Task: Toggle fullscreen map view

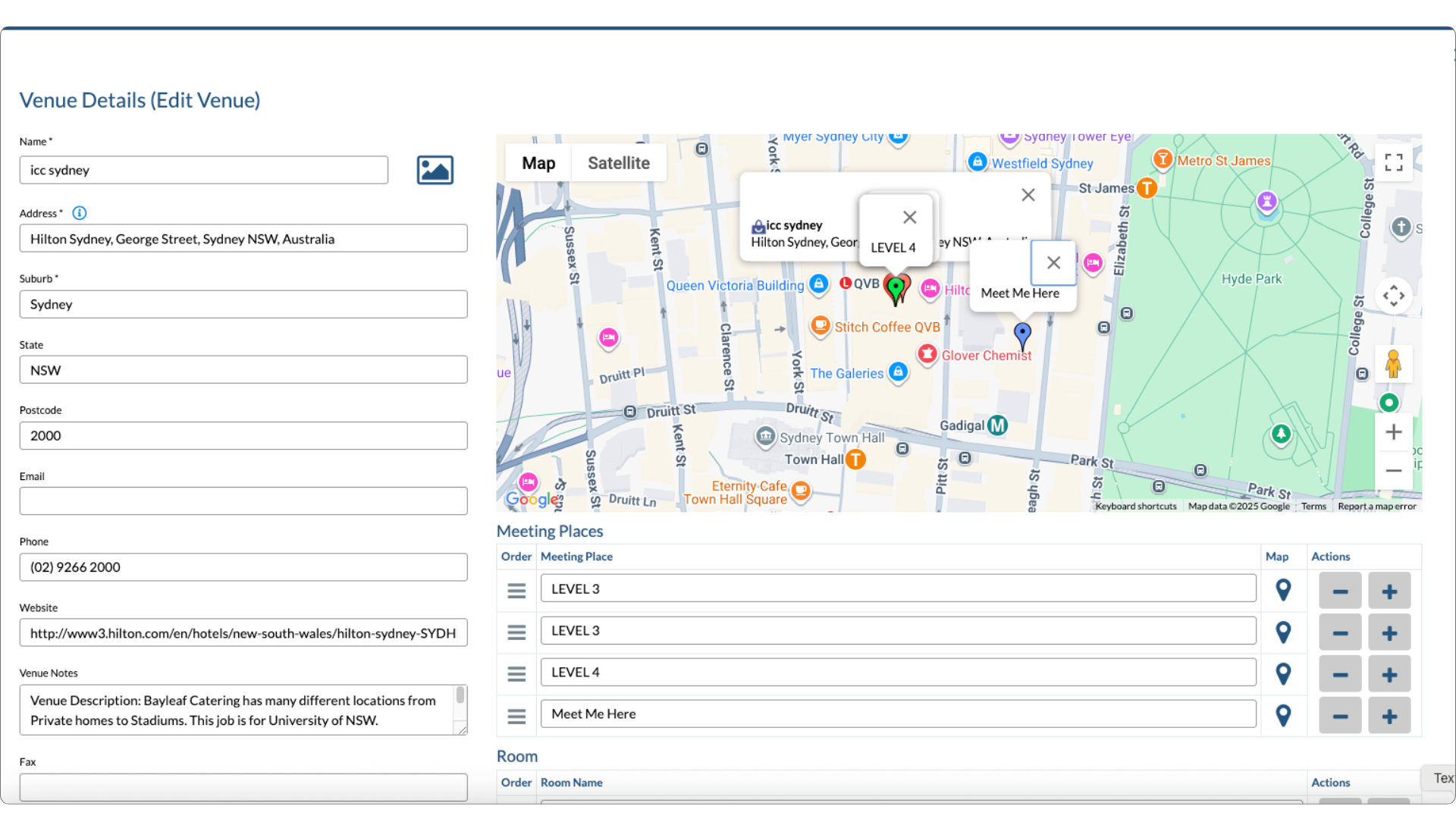Action: coord(1393,162)
